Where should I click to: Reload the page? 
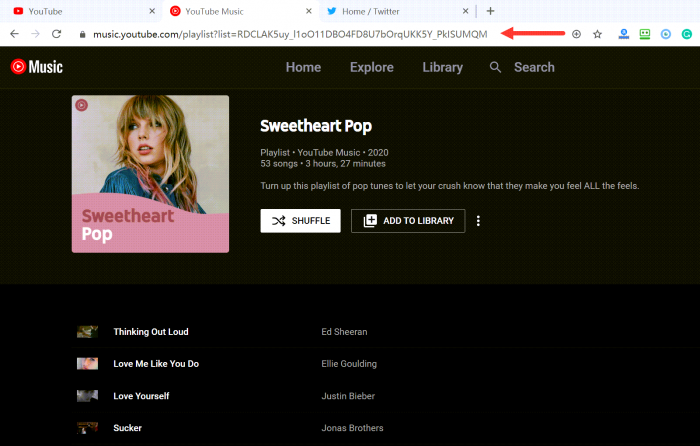(57, 33)
